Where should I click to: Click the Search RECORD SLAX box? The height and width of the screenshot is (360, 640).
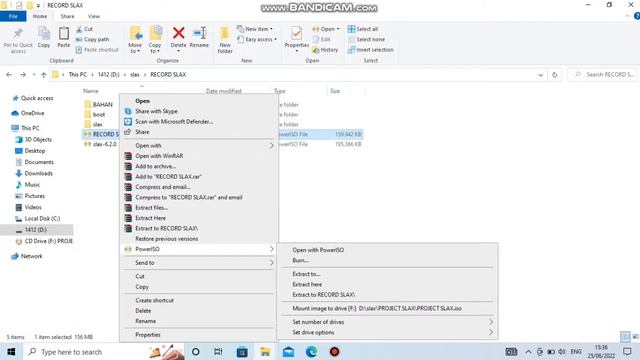[x=602, y=75]
